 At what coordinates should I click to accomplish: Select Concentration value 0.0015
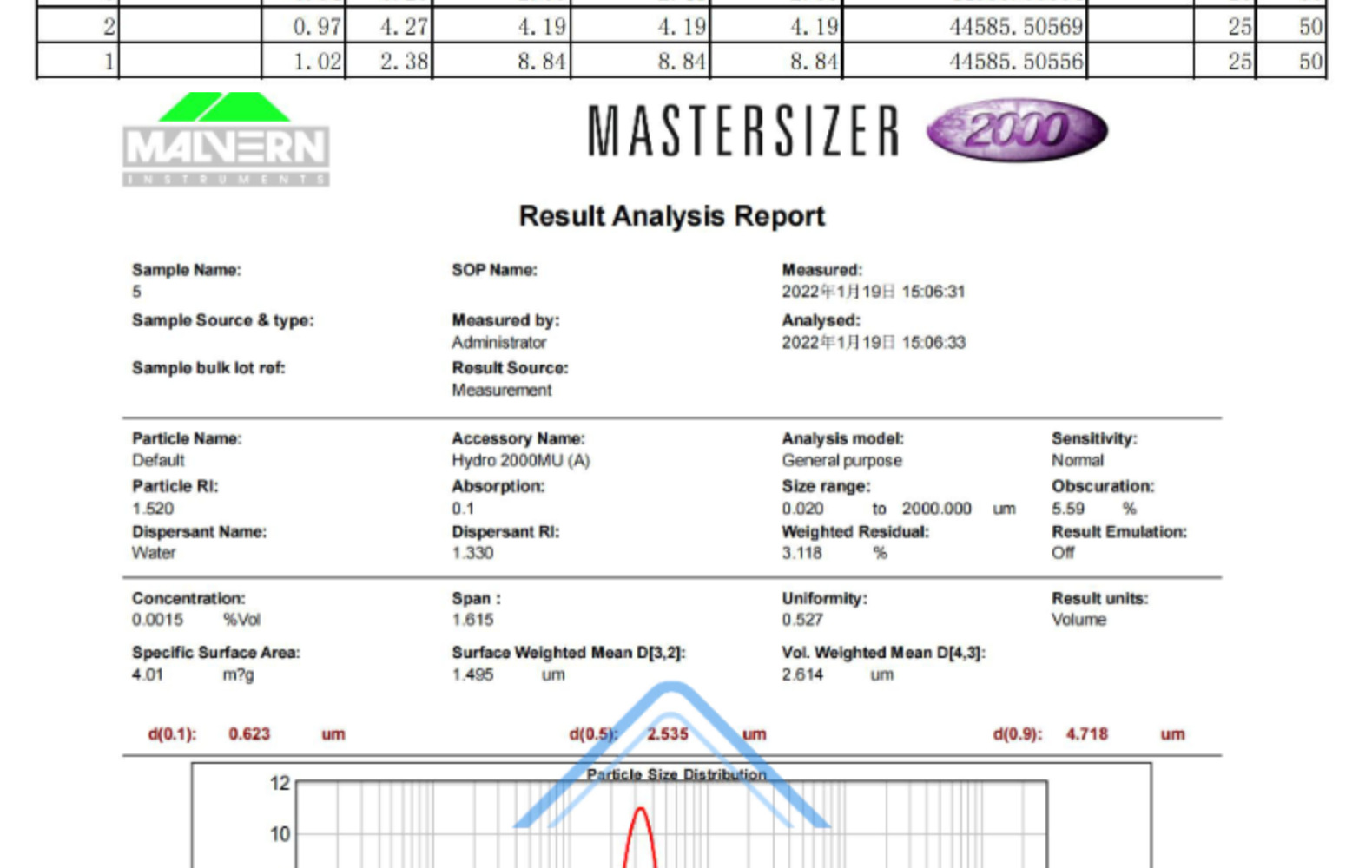click(x=157, y=620)
